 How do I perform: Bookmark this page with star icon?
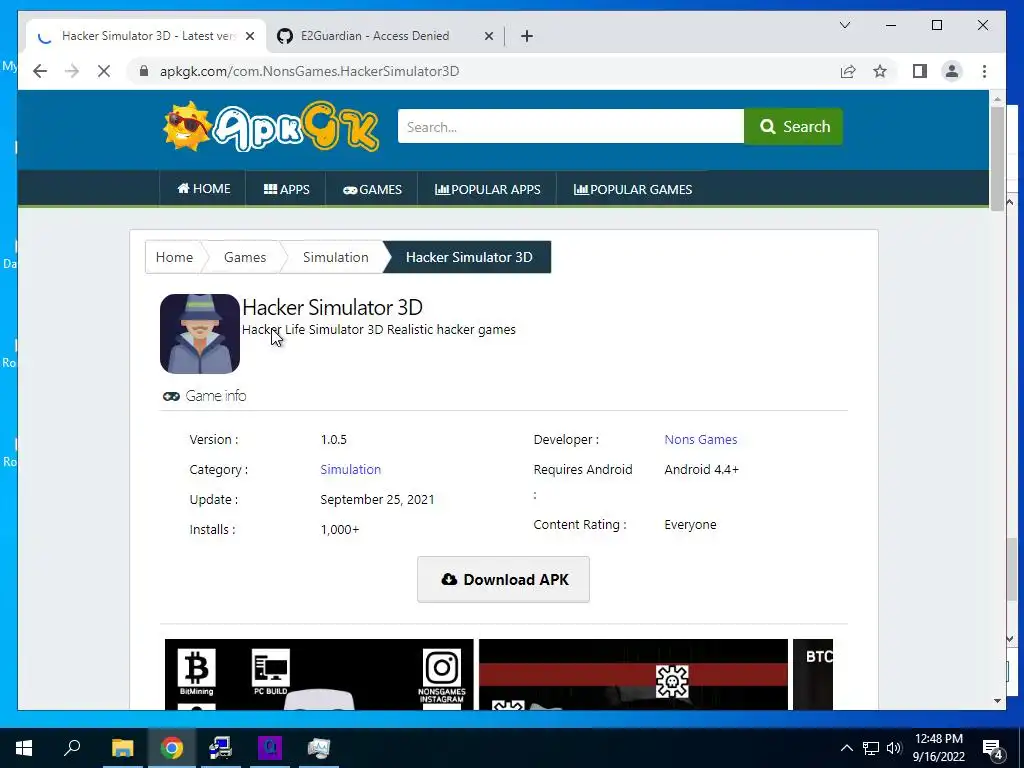[880, 71]
